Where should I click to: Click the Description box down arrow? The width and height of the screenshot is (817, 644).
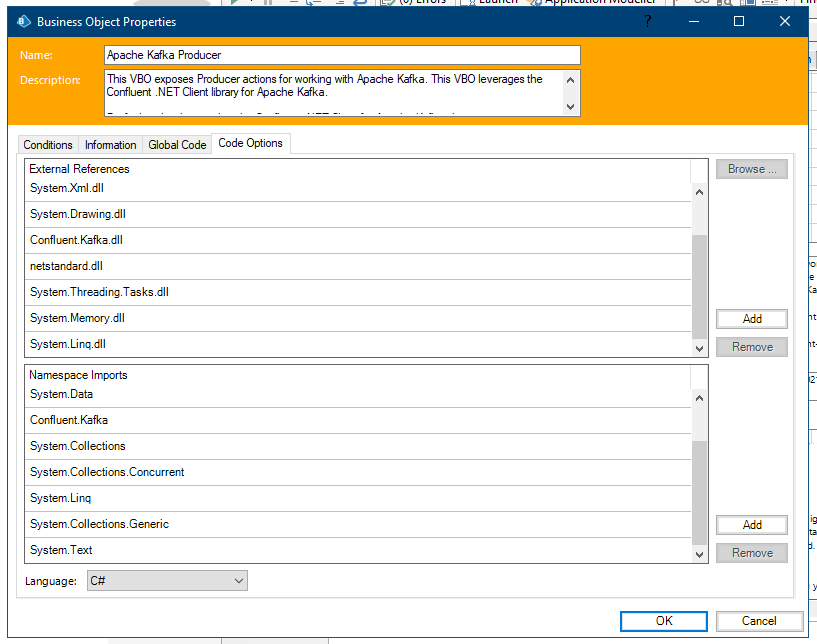point(571,107)
